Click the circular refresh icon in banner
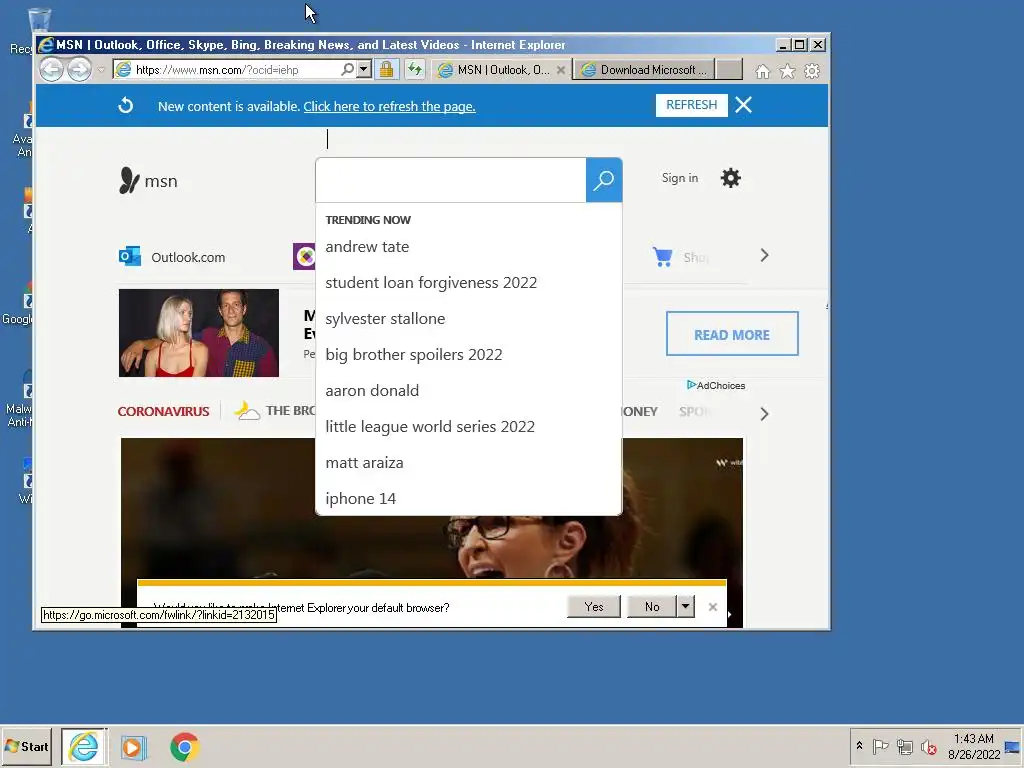 pos(125,105)
